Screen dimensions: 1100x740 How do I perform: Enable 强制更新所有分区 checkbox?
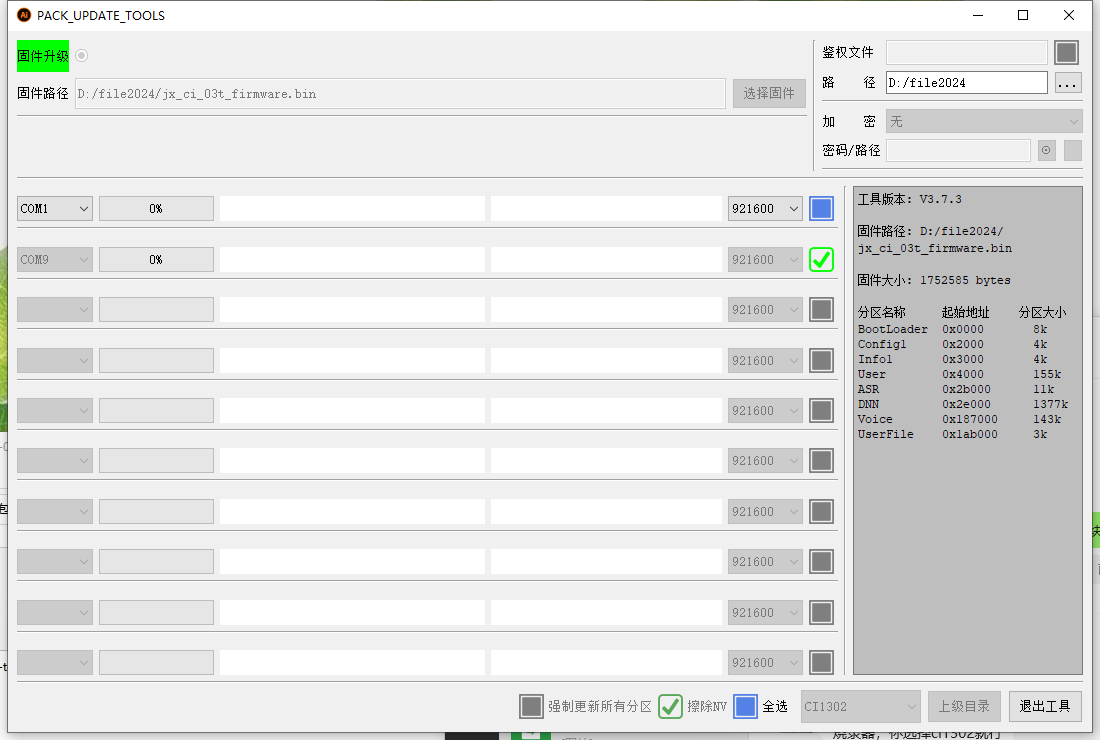531,706
